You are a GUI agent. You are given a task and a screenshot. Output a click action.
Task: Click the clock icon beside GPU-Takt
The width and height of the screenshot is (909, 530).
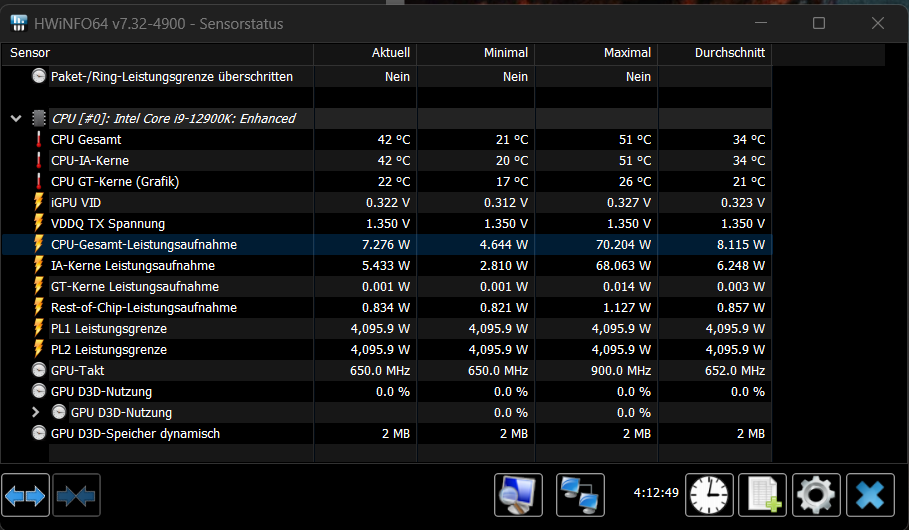[x=39, y=370]
